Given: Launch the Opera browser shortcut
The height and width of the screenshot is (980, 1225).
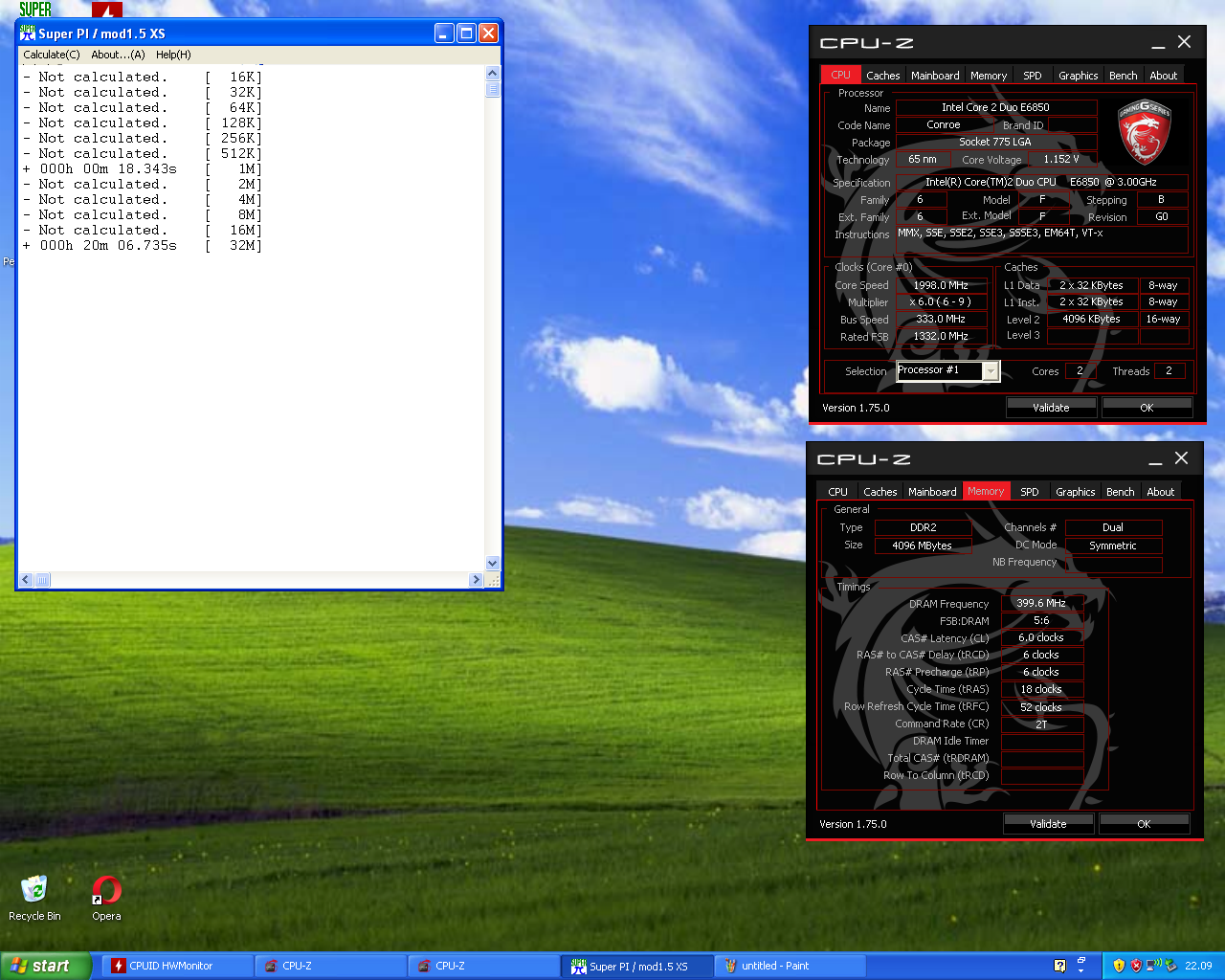Looking at the screenshot, I should 106,898.
